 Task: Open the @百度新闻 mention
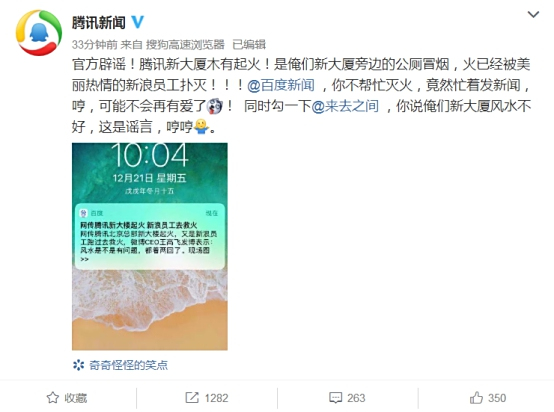click(x=281, y=85)
